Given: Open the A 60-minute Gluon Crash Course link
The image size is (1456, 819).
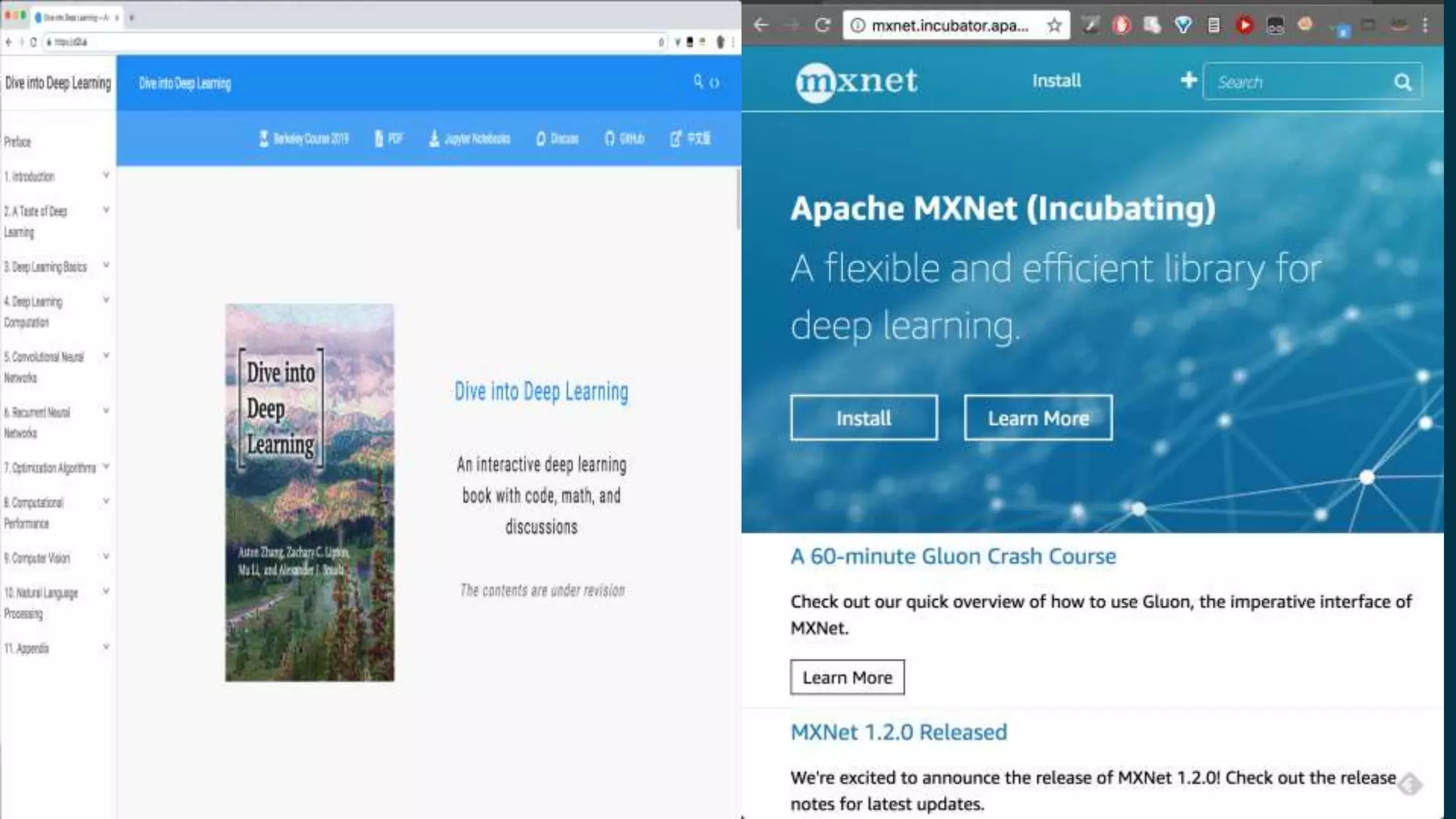Looking at the screenshot, I should (x=953, y=556).
